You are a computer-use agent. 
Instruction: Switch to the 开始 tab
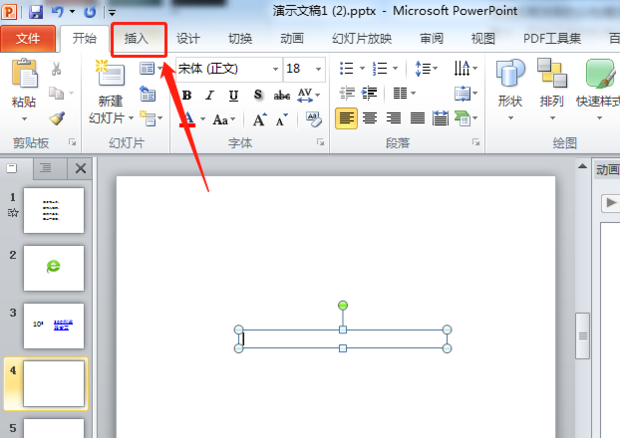pyautogui.click(x=84, y=39)
